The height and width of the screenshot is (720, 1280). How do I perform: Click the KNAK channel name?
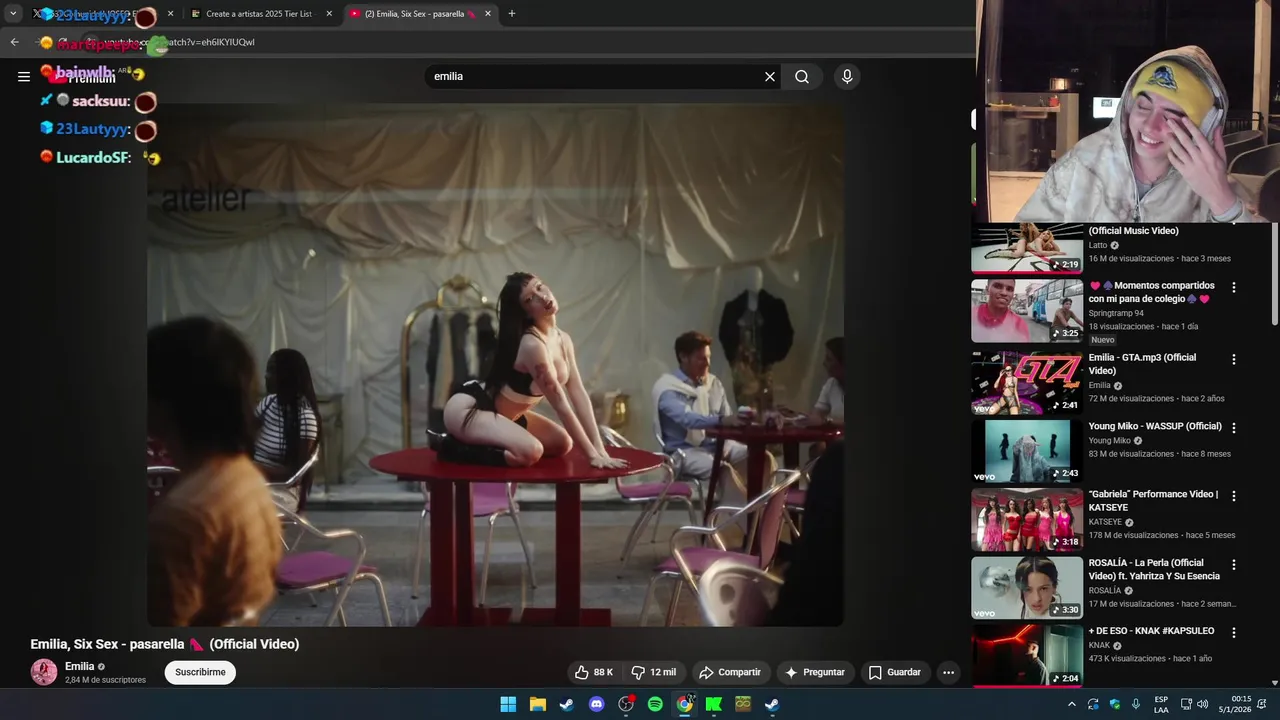tap(1099, 645)
